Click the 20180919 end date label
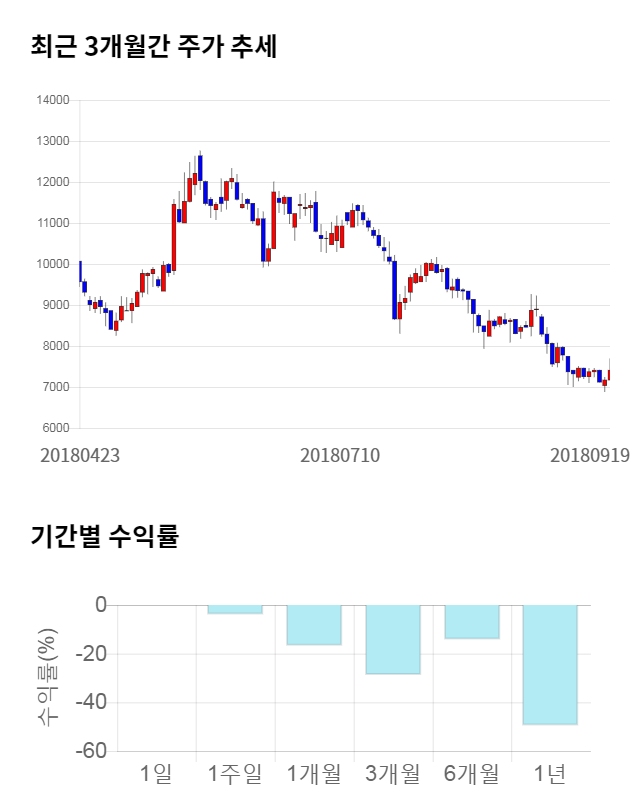Image resolution: width=640 pixels, height=810 pixels. [x=589, y=455]
